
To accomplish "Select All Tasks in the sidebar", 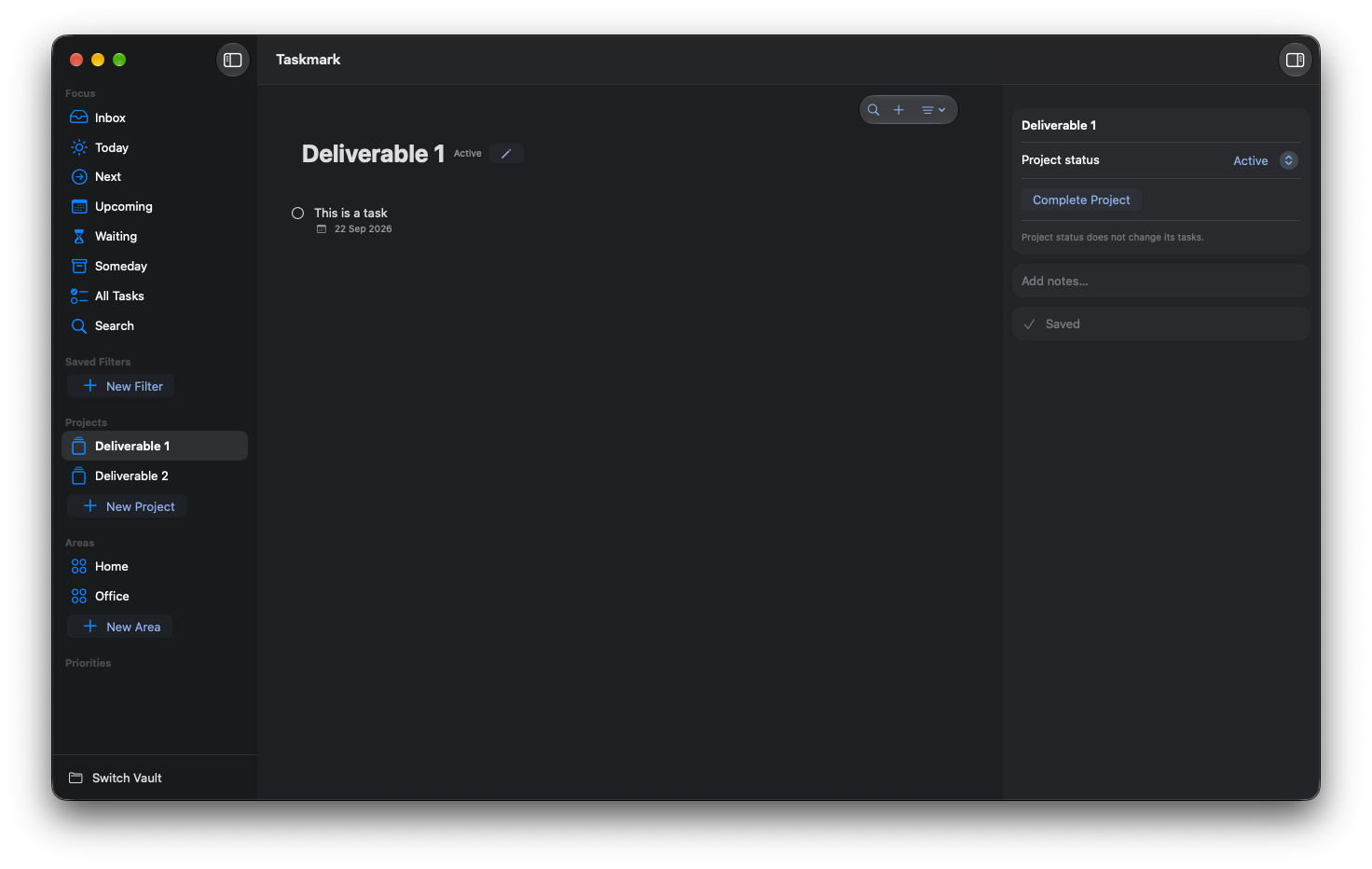I will 155,297.
